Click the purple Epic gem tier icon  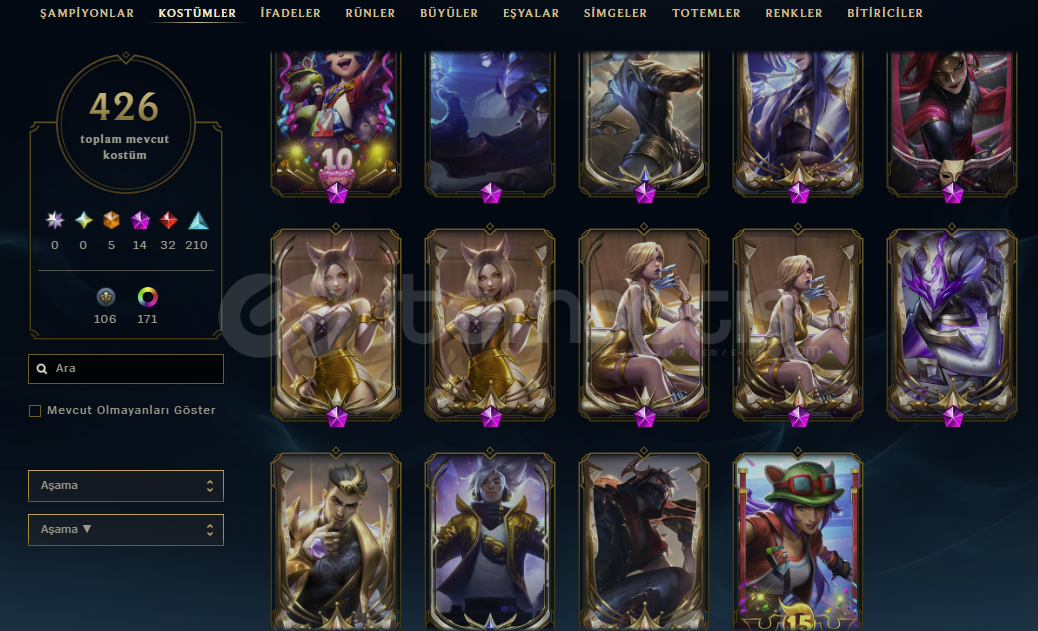point(140,220)
